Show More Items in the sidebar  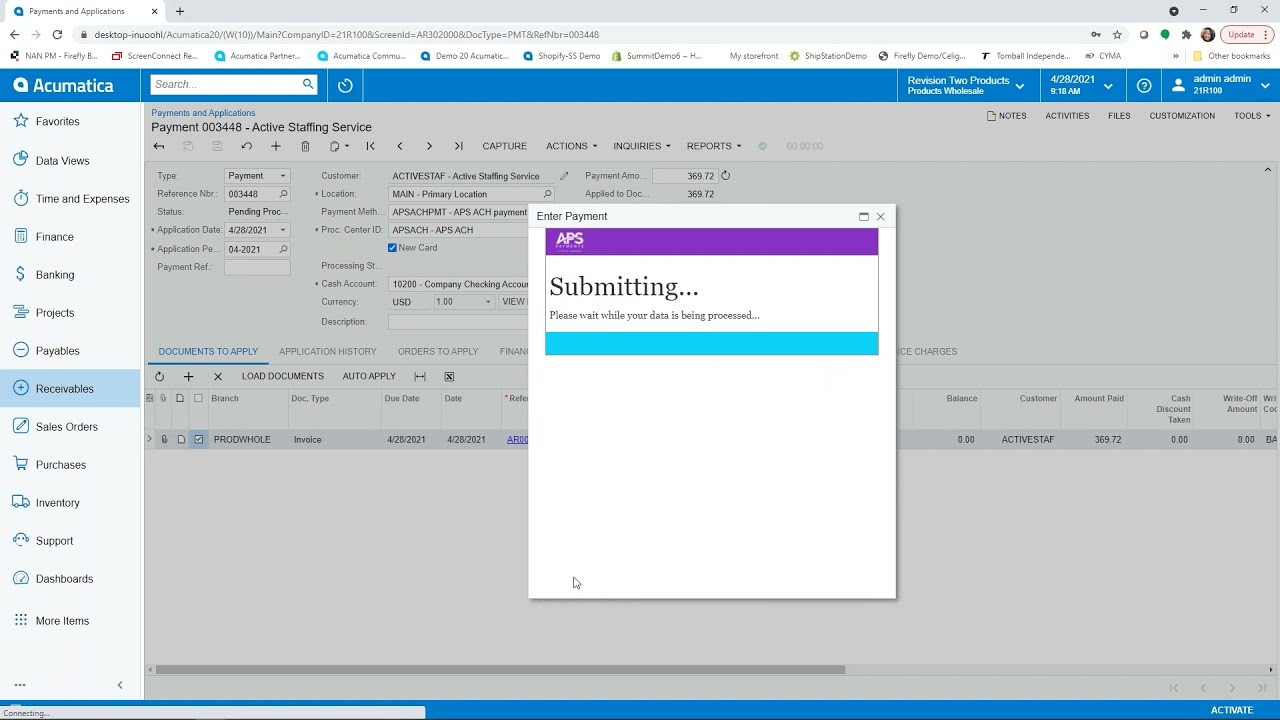click(62, 620)
